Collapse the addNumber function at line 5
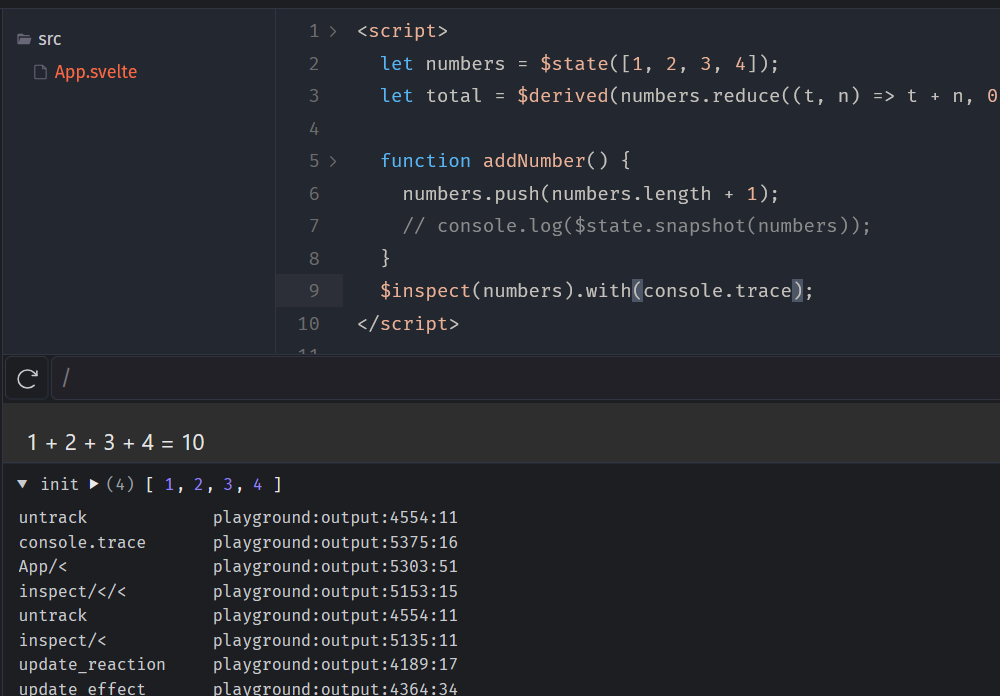Viewport: 1000px width, 696px height. tap(333, 161)
